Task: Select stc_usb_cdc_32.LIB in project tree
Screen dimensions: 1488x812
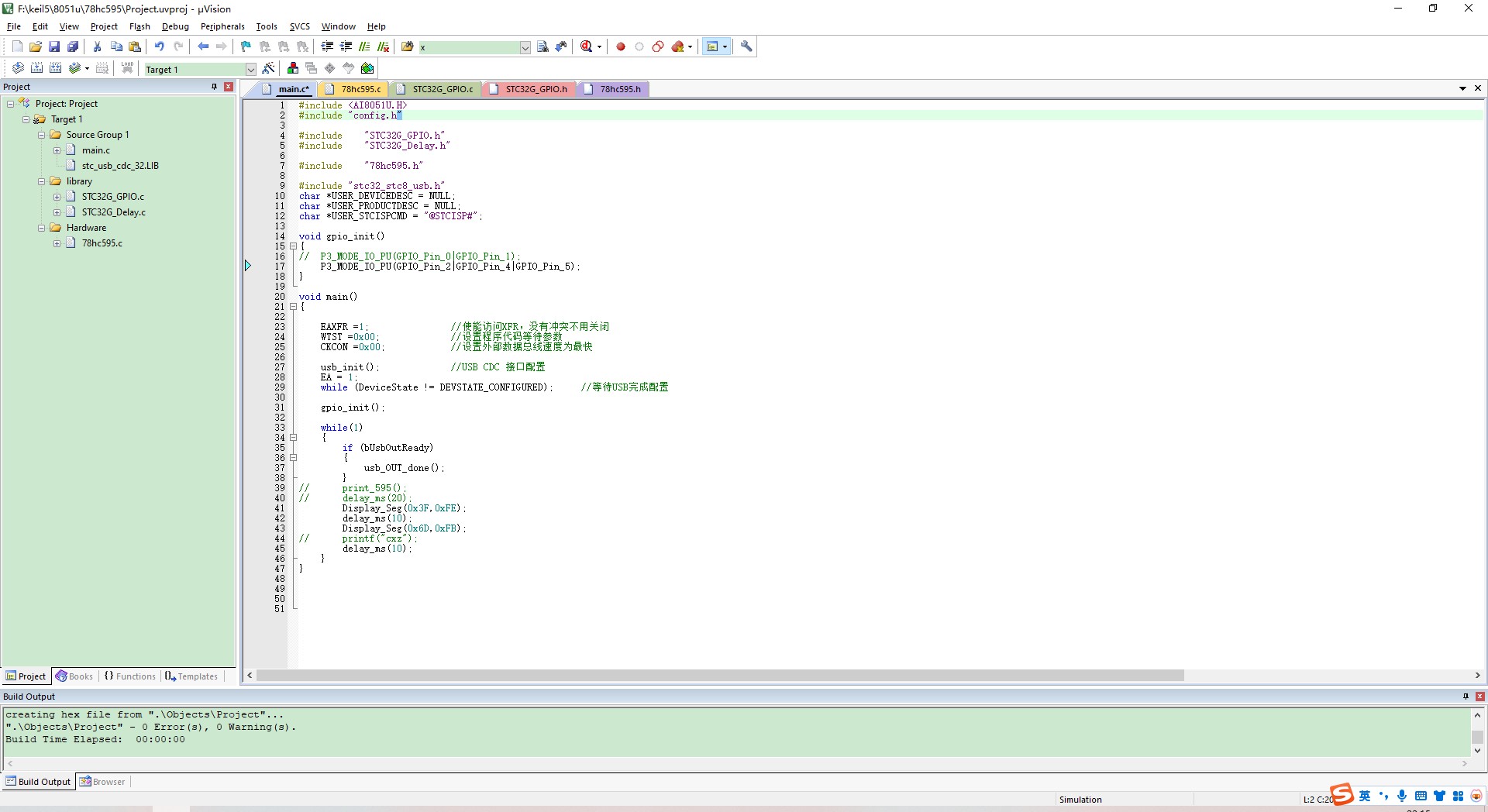Action: click(120, 166)
